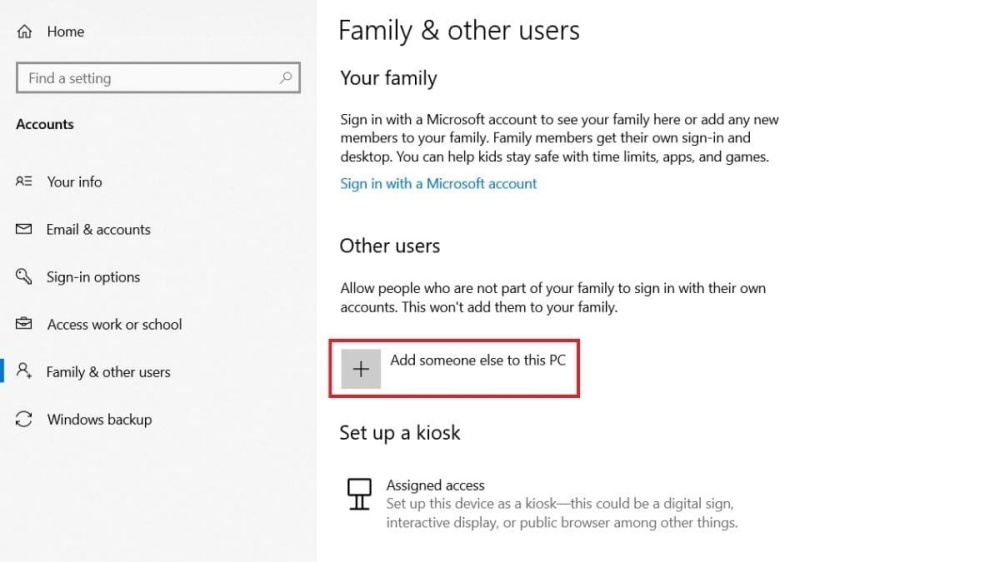The width and height of the screenshot is (1000, 562).
Task: Choose Add someone else to this PC
Action: 477,360
